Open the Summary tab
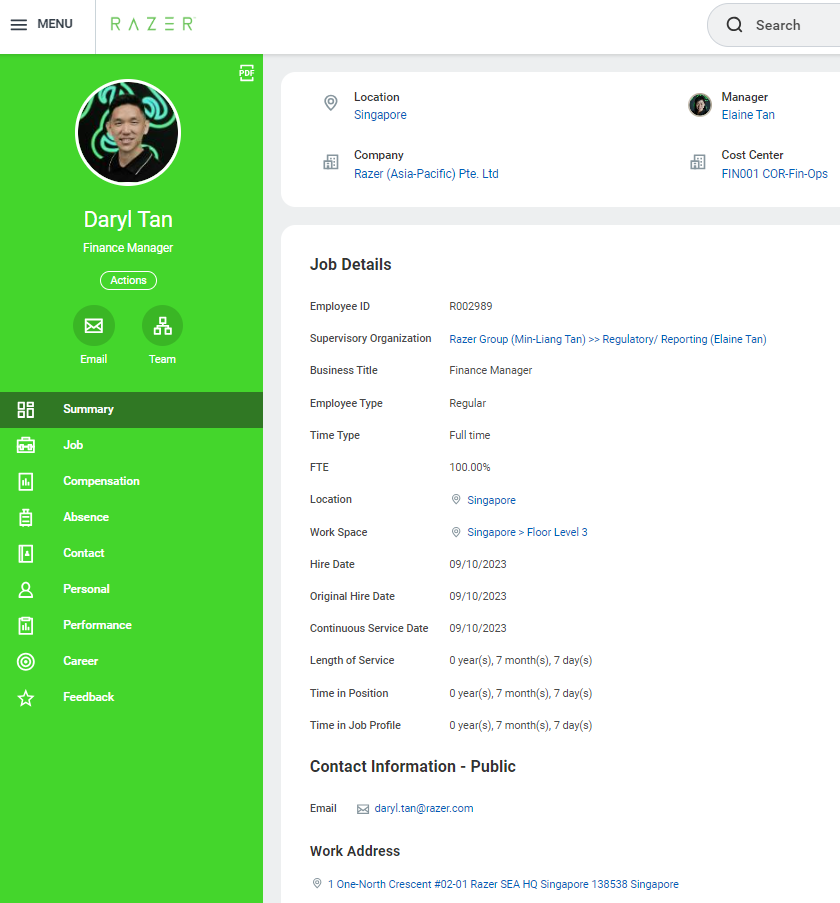Viewport: 840px width, 903px height. tap(131, 409)
